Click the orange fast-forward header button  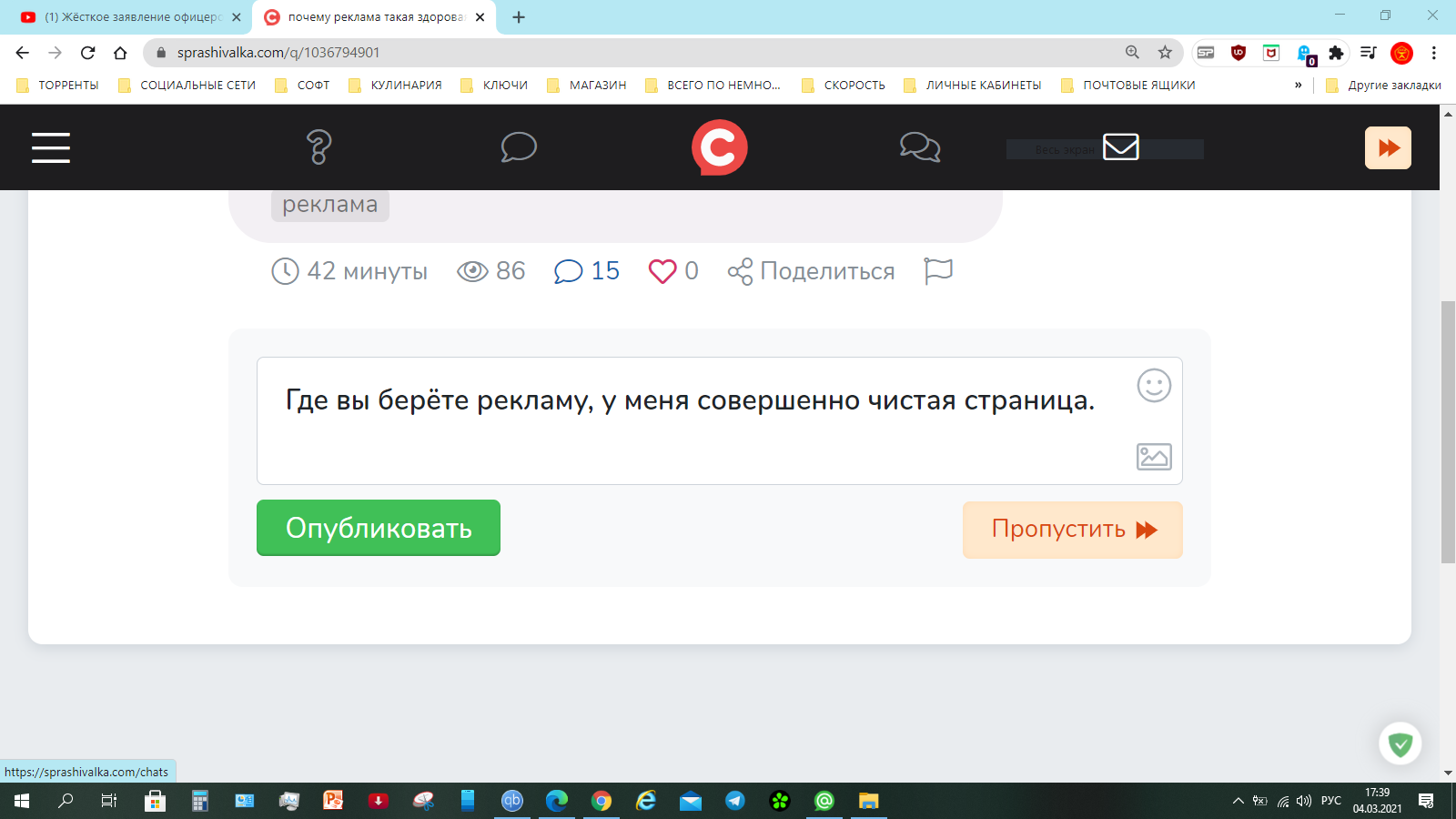(1388, 147)
